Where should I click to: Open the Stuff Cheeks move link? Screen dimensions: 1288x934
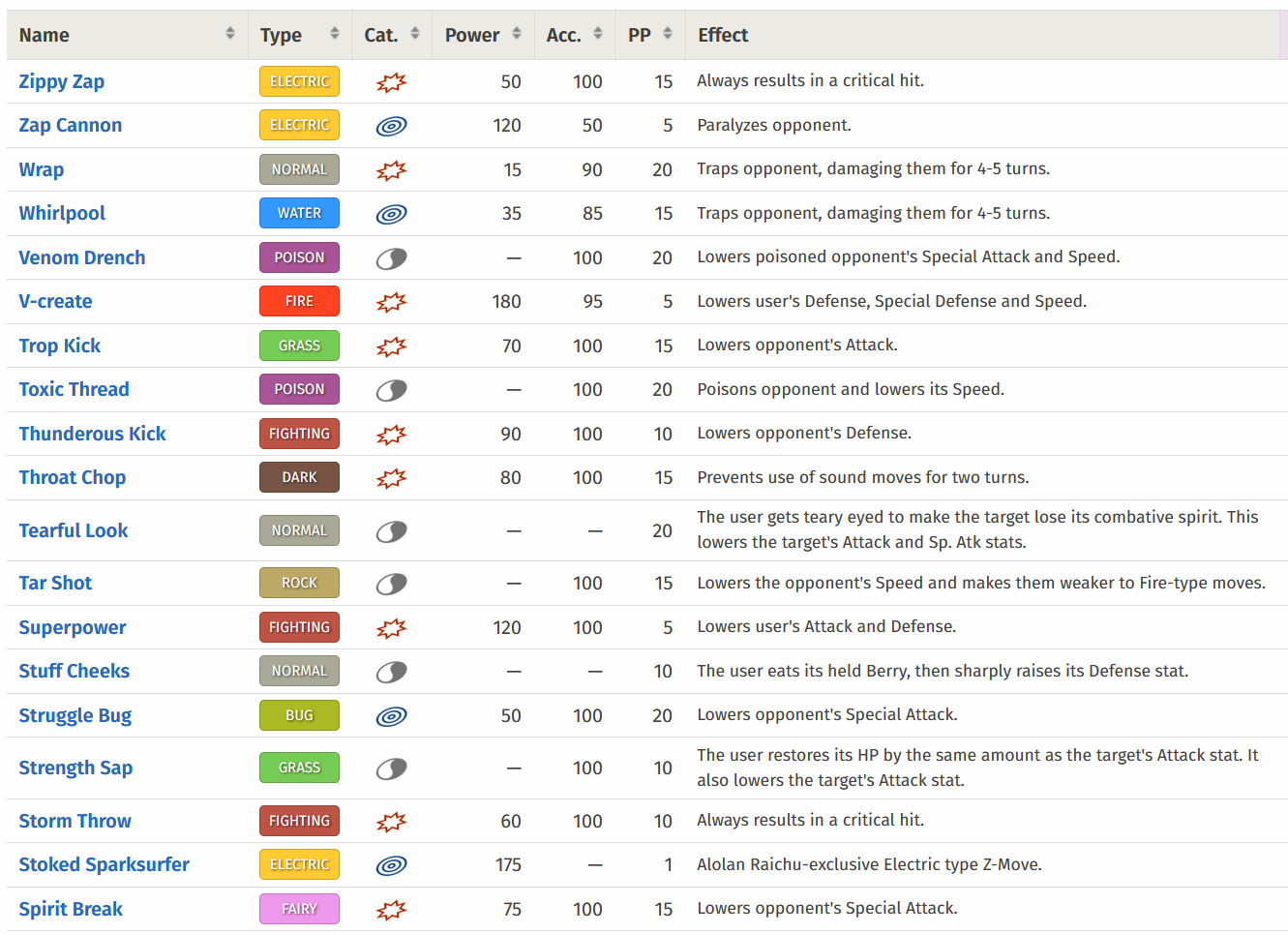(x=74, y=671)
